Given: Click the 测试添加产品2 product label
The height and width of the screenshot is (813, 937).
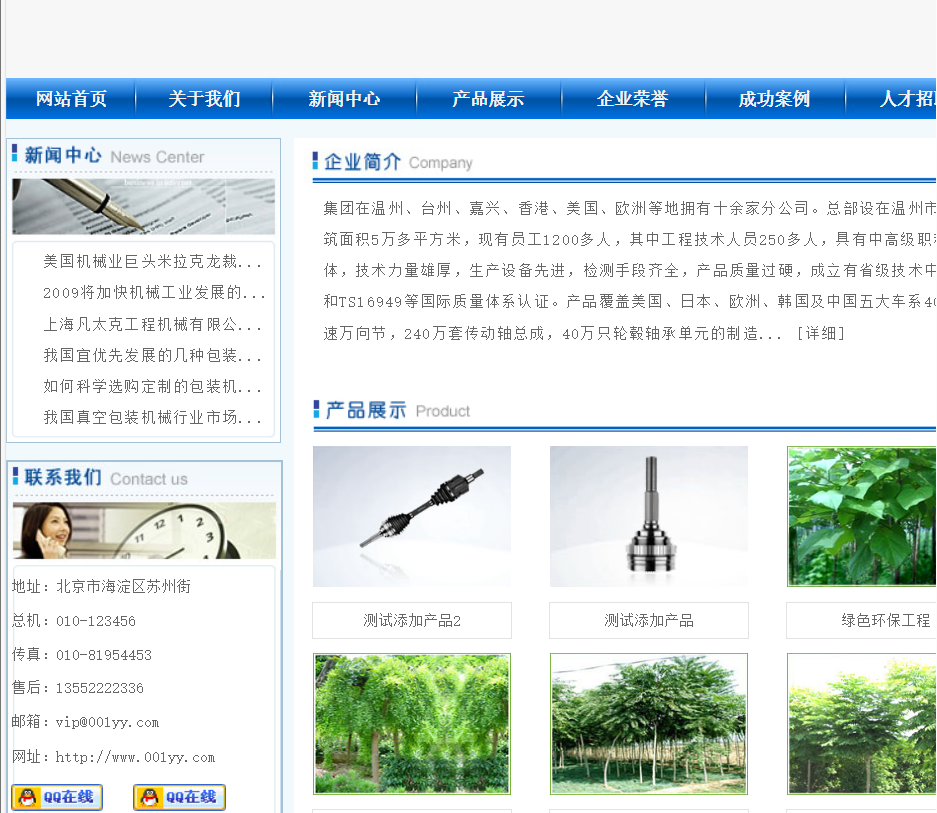Looking at the screenshot, I should click(412, 621).
